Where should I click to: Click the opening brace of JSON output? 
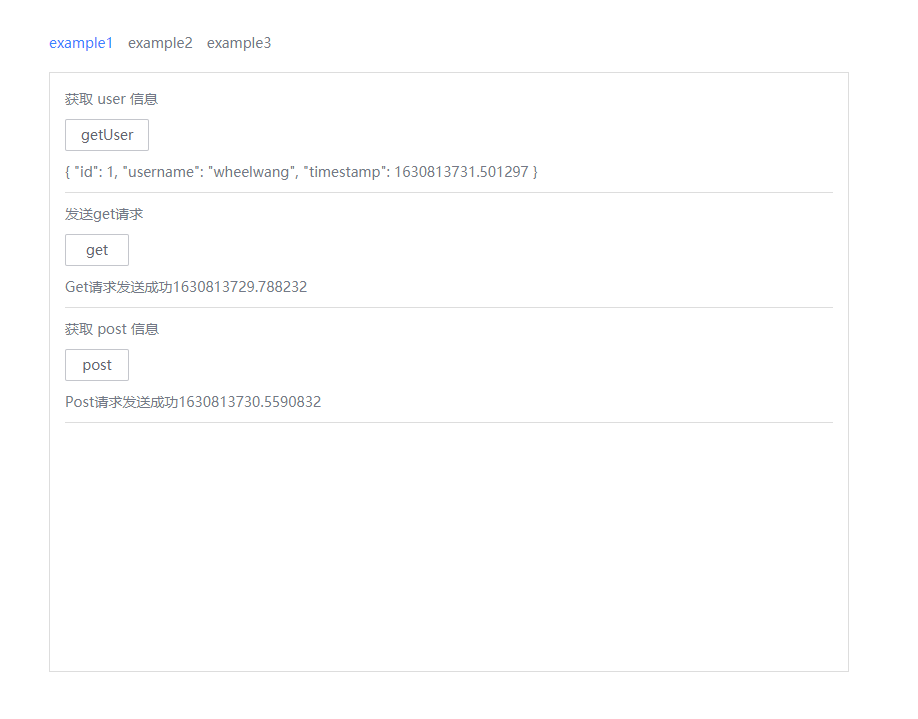pos(68,172)
